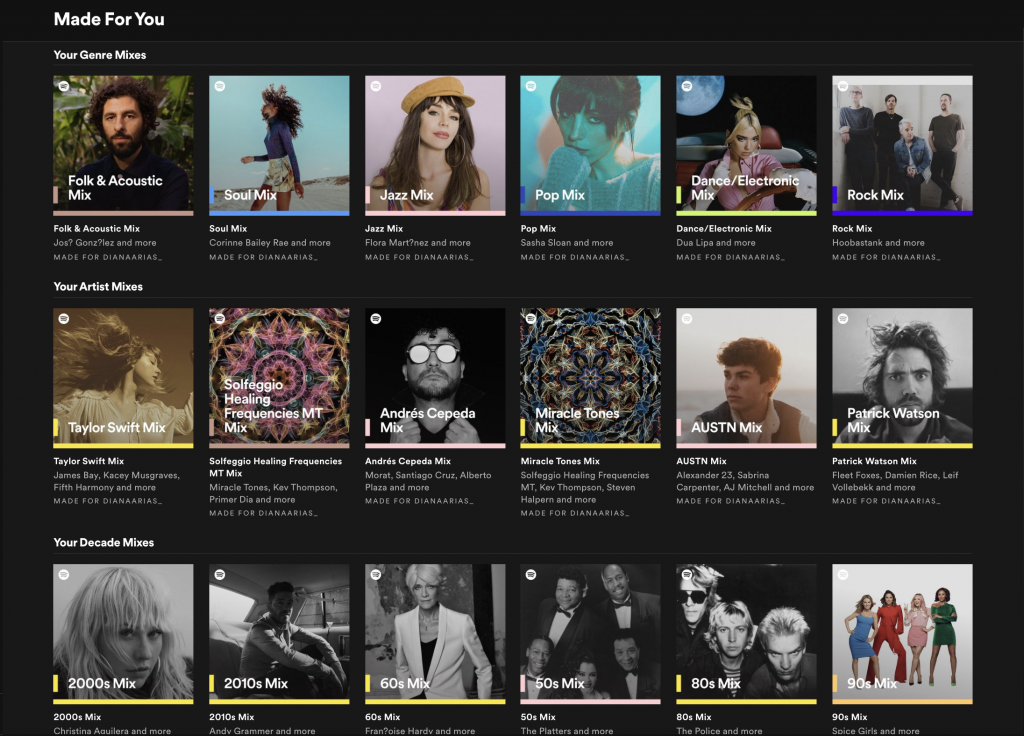Open the 80s Mix cover art

pyautogui.click(x=746, y=634)
